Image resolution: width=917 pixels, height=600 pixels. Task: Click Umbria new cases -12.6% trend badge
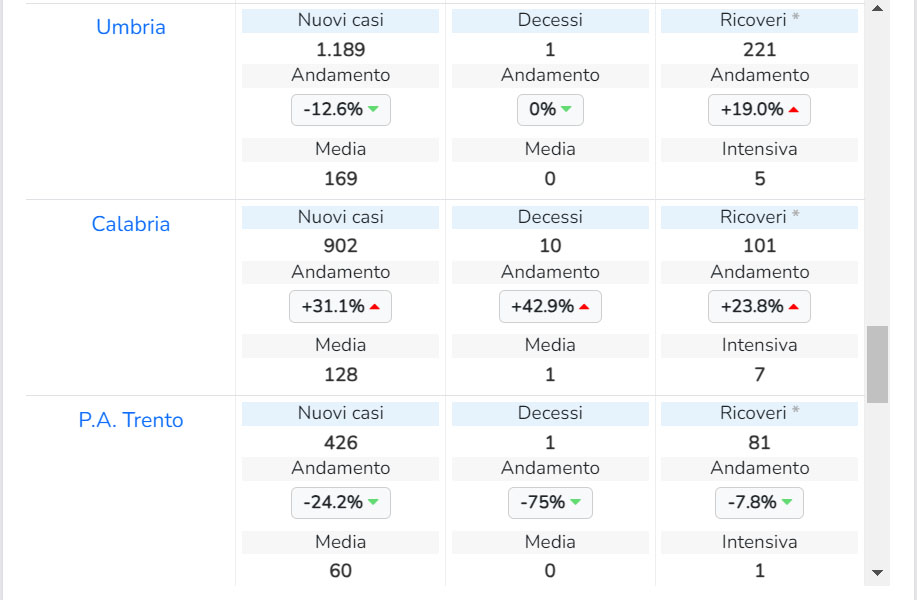pyautogui.click(x=340, y=110)
